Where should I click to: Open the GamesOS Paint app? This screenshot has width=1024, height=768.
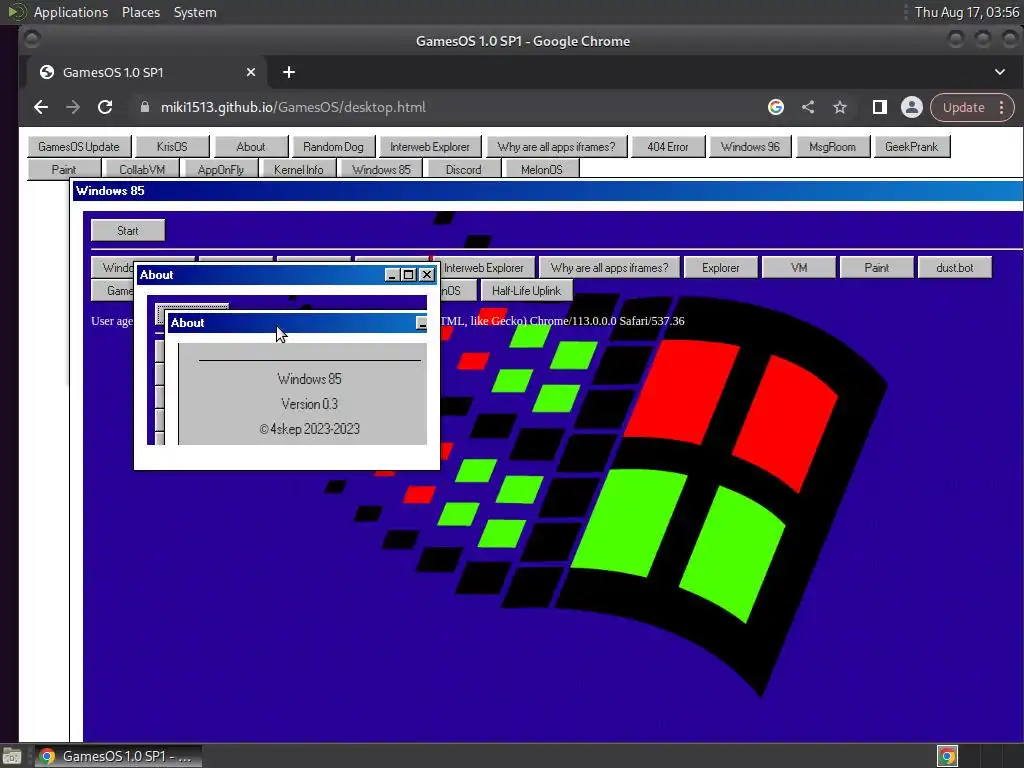pyautogui.click(x=64, y=169)
